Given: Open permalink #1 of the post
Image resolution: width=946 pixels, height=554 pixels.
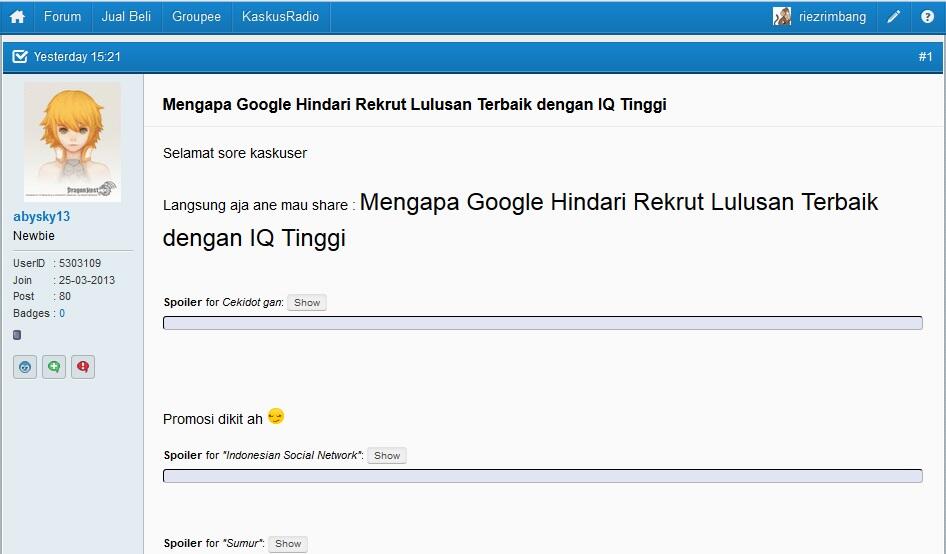Looking at the screenshot, I should 925,56.
